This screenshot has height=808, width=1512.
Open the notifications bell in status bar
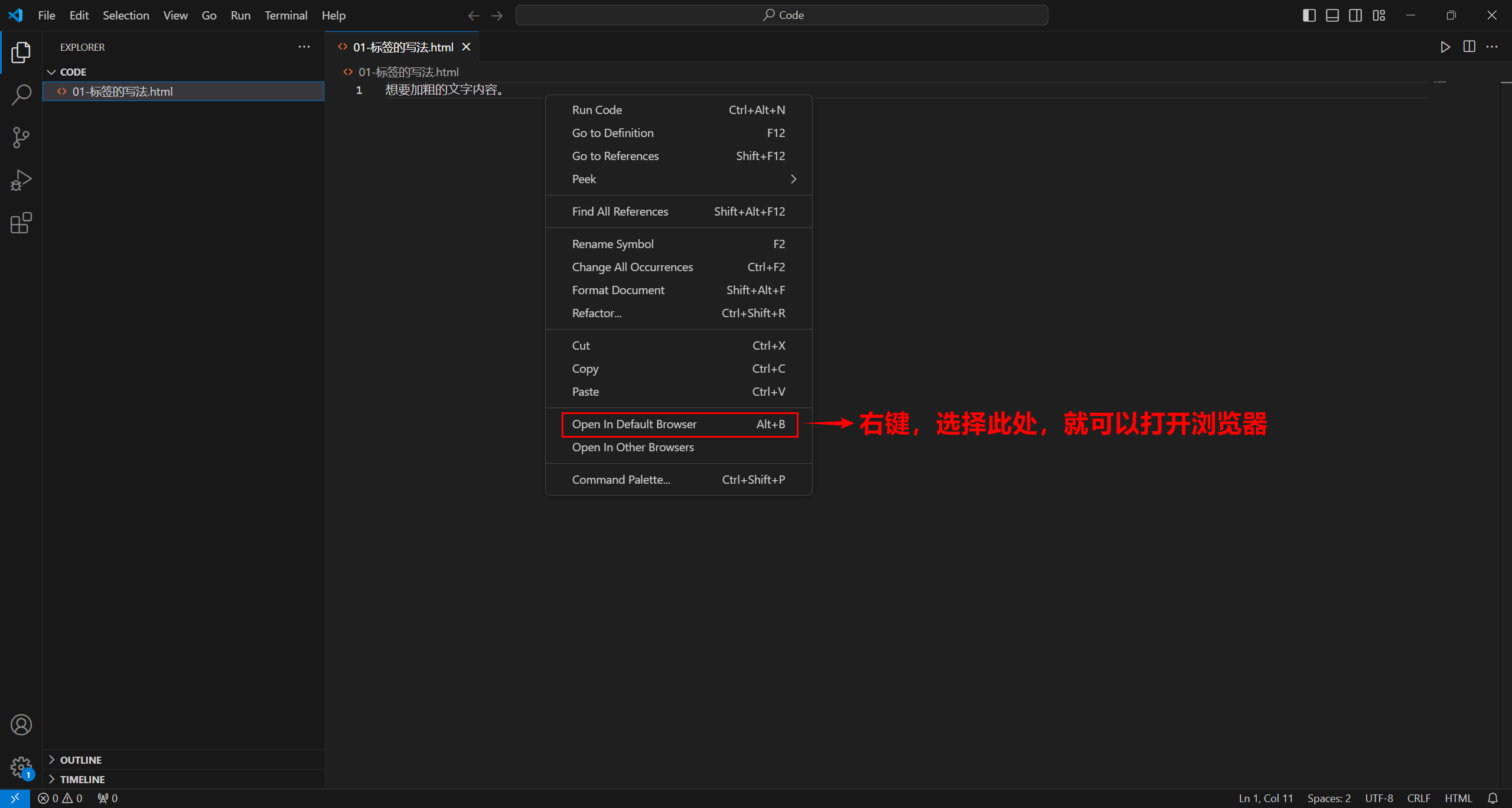click(1493, 798)
